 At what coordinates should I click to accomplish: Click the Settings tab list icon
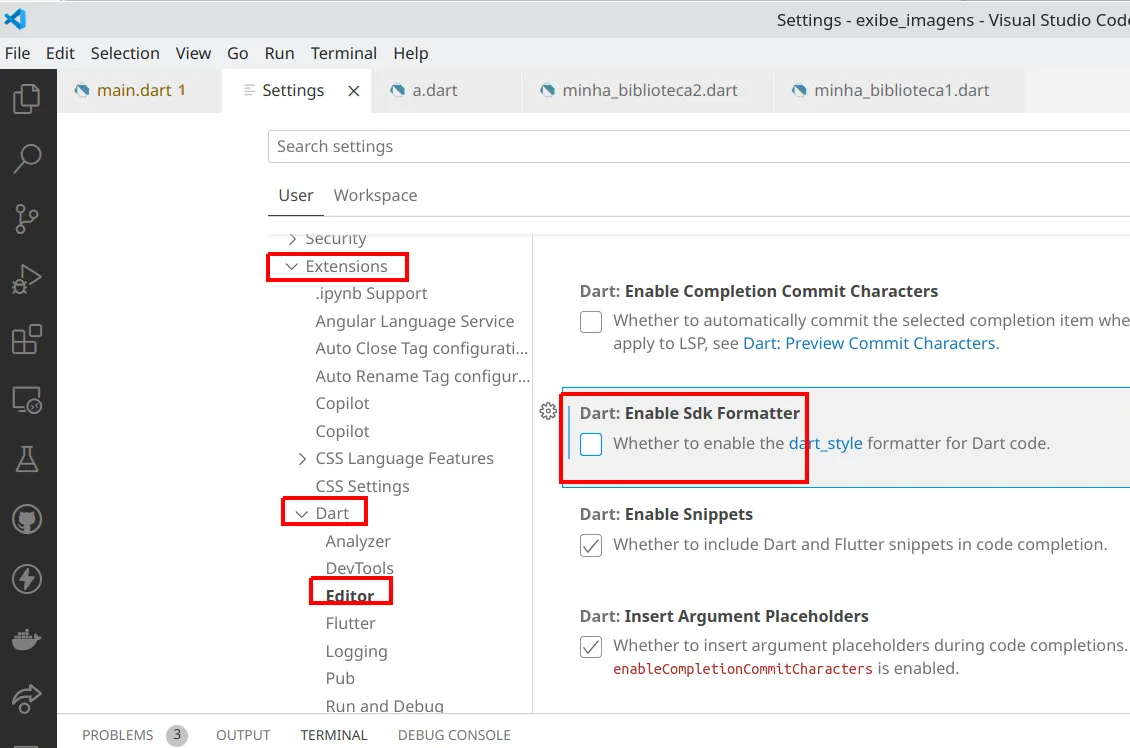click(249, 90)
